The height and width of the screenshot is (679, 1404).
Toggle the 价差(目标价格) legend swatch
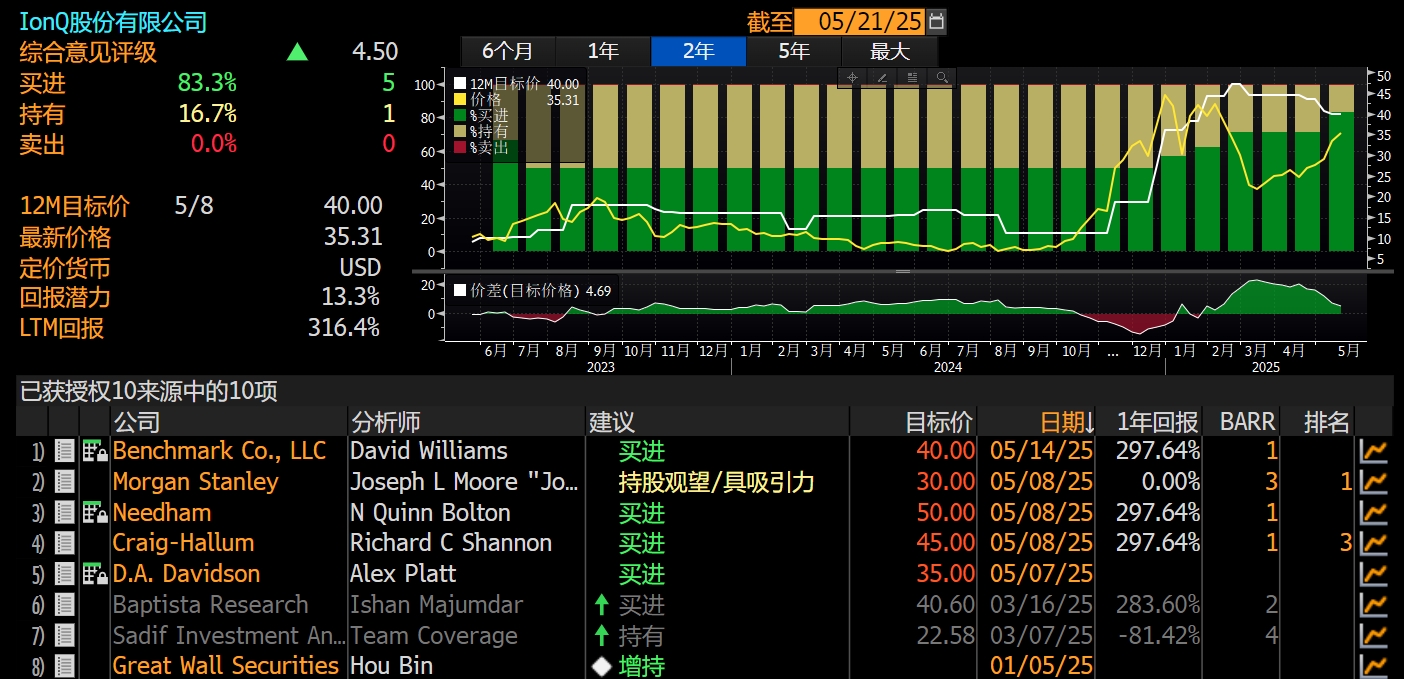coord(460,291)
